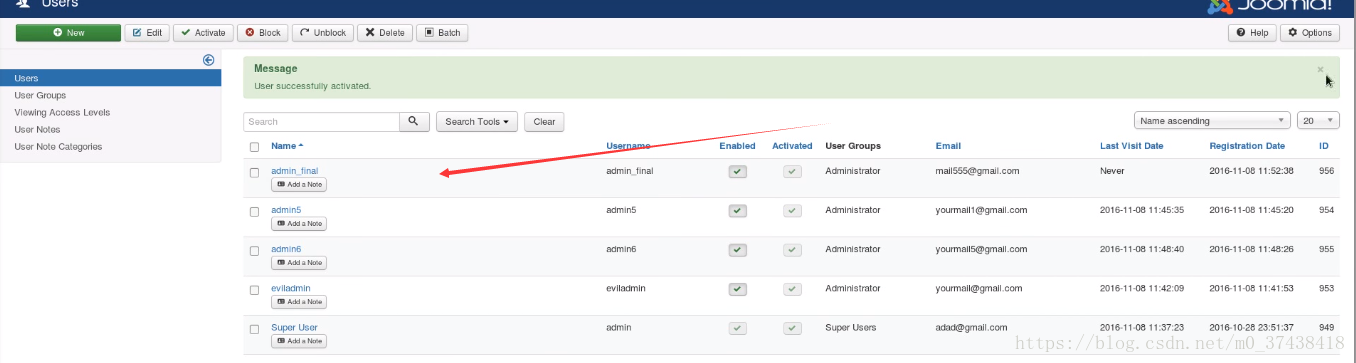Open Viewing Access Levels in the sidebar

tap(62, 113)
